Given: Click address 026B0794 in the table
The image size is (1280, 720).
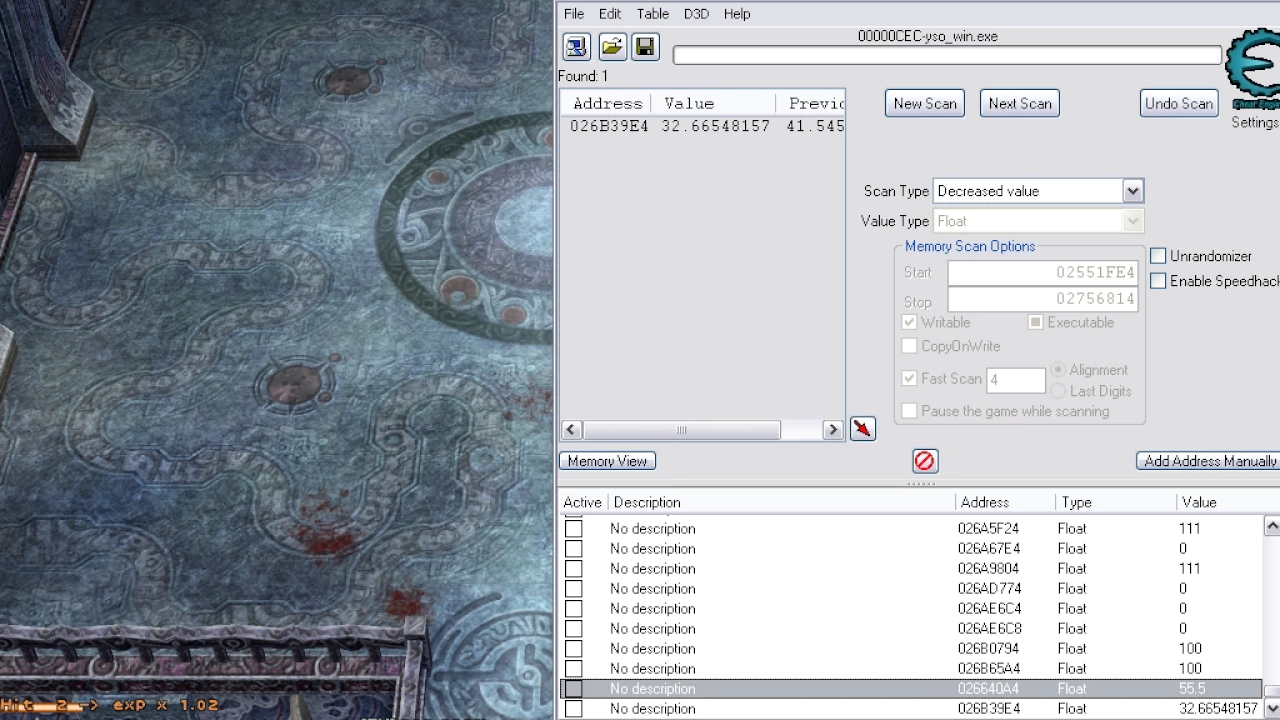Looking at the screenshot, I should tap(988, 648).
